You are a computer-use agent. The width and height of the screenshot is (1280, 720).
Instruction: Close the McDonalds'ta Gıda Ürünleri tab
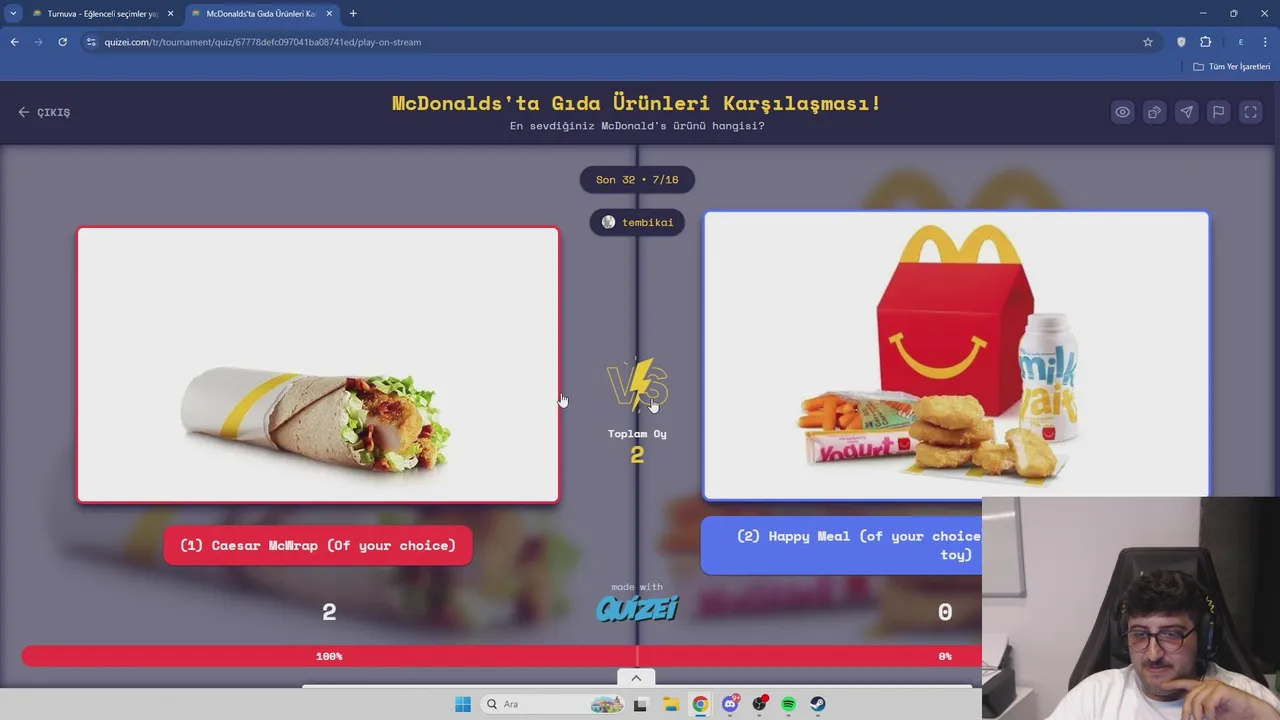coord(329,14)
